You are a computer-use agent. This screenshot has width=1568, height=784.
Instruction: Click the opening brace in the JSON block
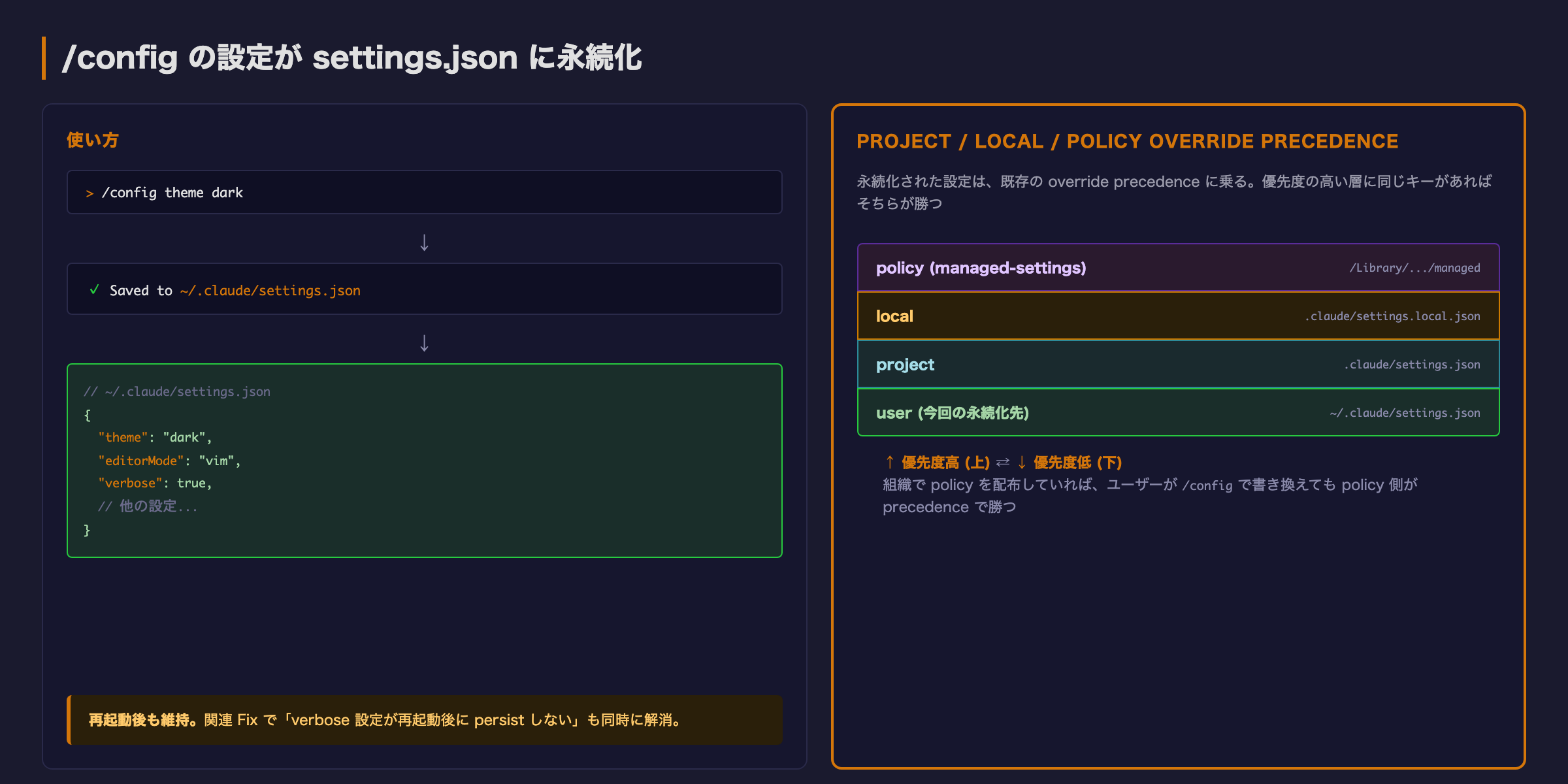[x=87, y=415]
